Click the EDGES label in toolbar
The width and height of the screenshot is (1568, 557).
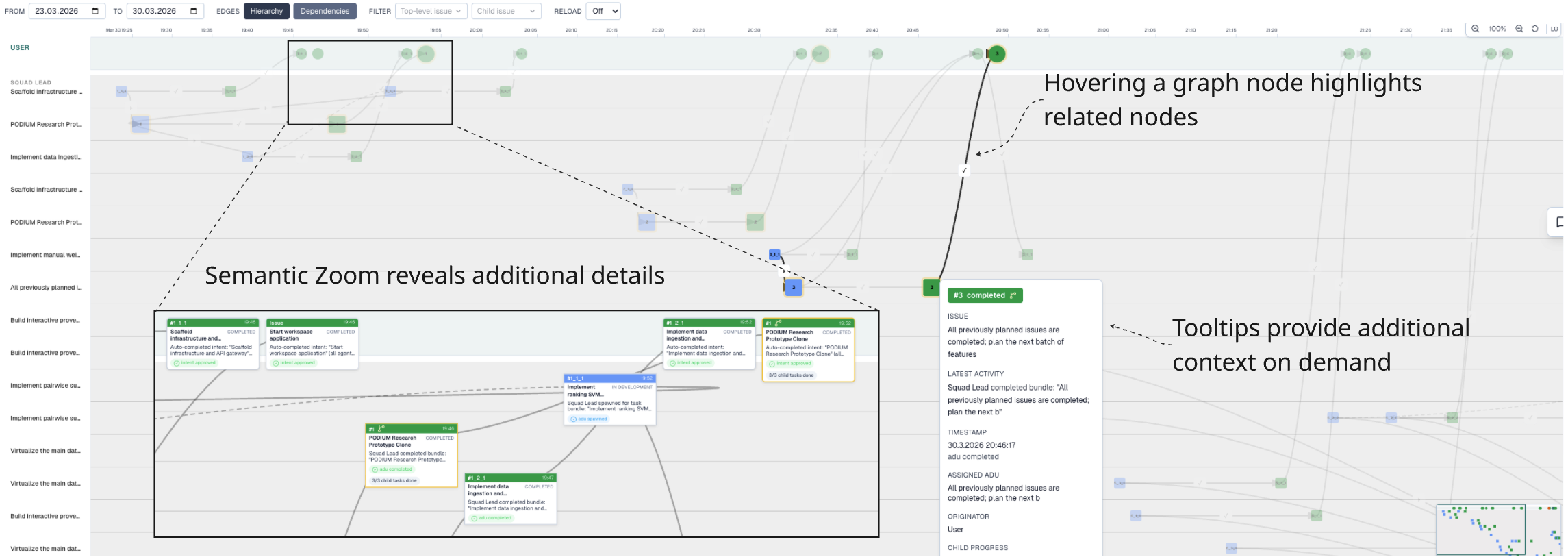click(x=228, y=12)
